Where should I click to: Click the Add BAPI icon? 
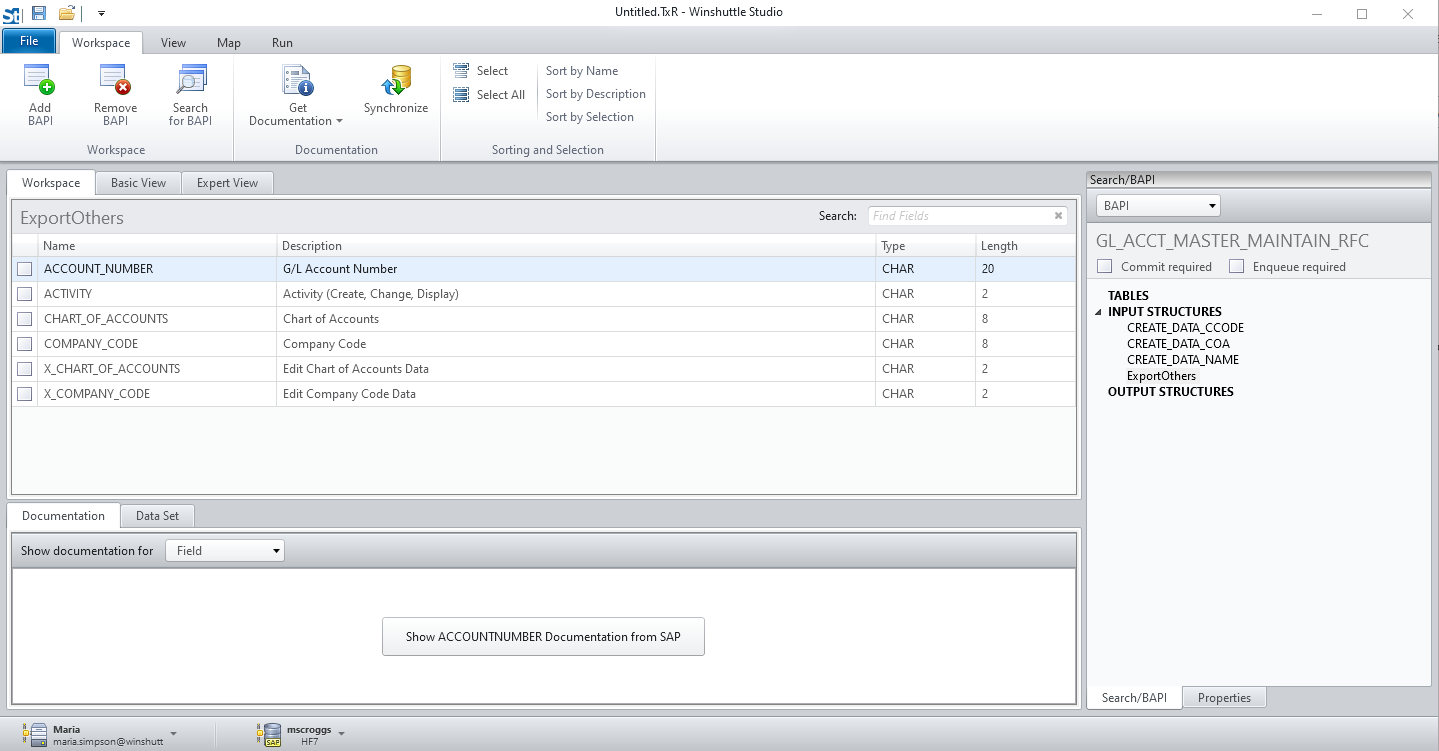[x=40, y=80]
